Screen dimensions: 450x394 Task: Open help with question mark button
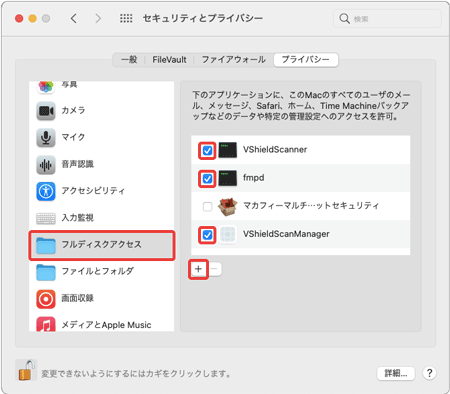pyautogui.click(x=430, y=373)
